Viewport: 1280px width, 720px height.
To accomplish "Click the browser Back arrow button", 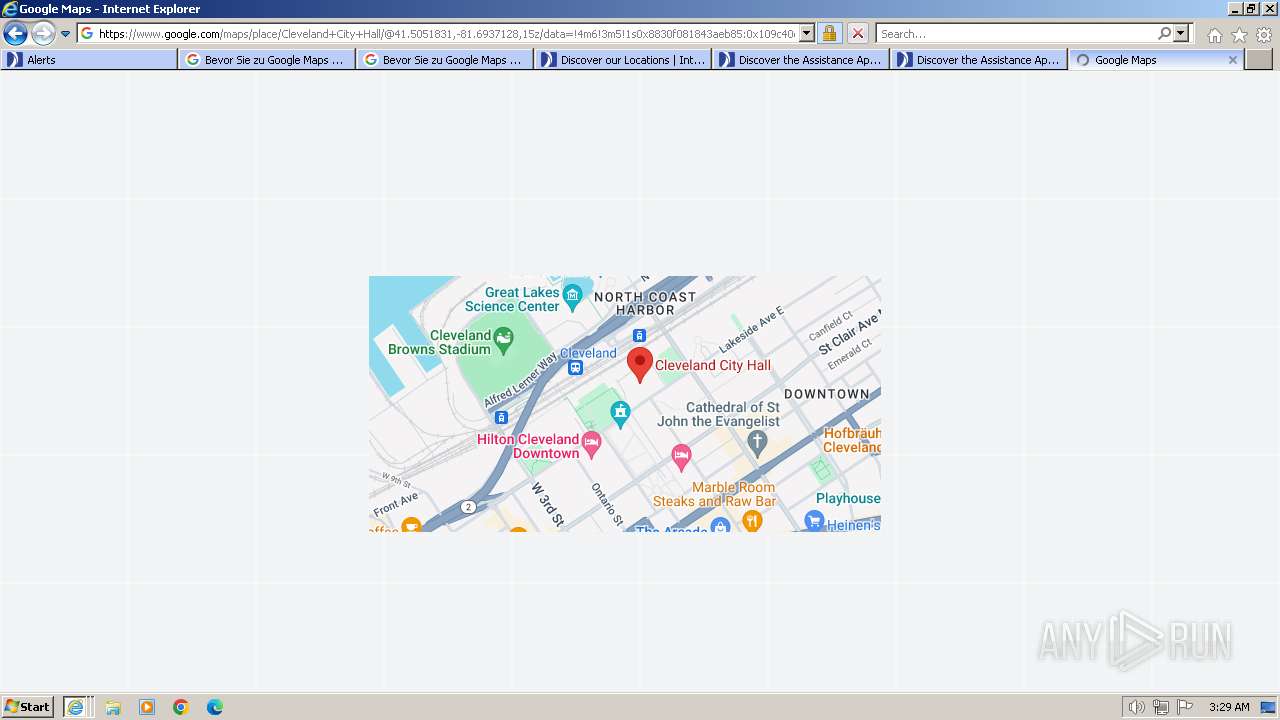I will coord(15,33).
